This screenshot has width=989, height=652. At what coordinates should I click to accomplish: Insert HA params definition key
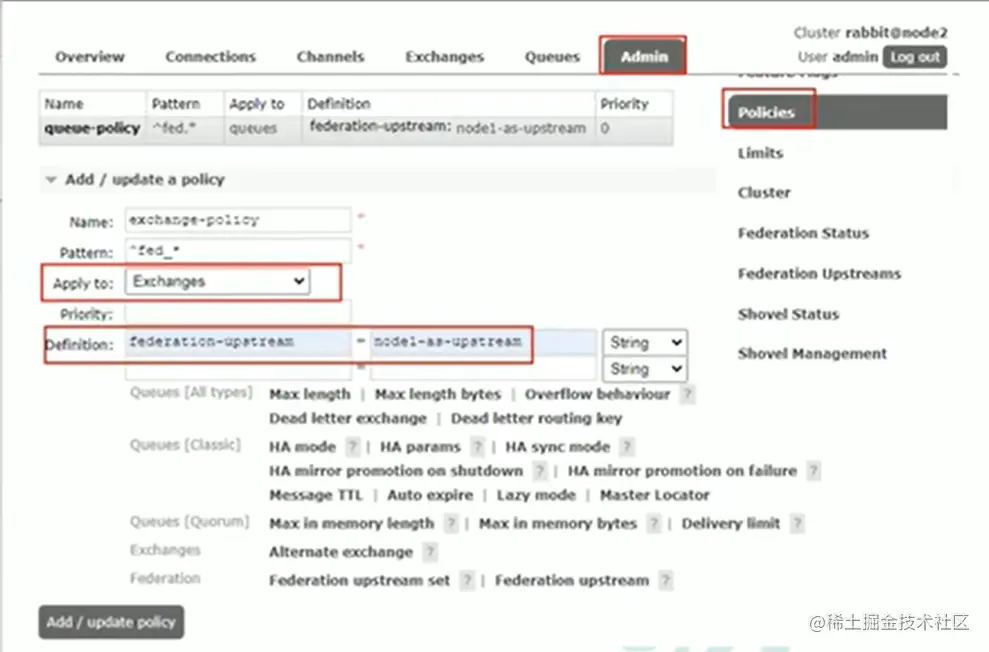pyautogui.click(x=420, y=447)
